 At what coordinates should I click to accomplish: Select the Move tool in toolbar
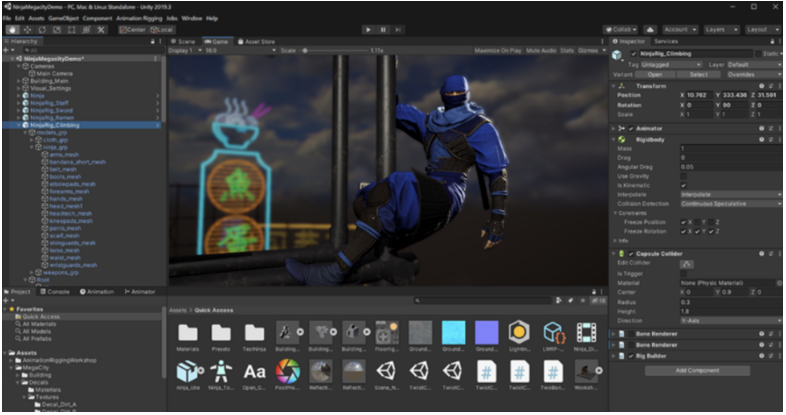point(27,30)
